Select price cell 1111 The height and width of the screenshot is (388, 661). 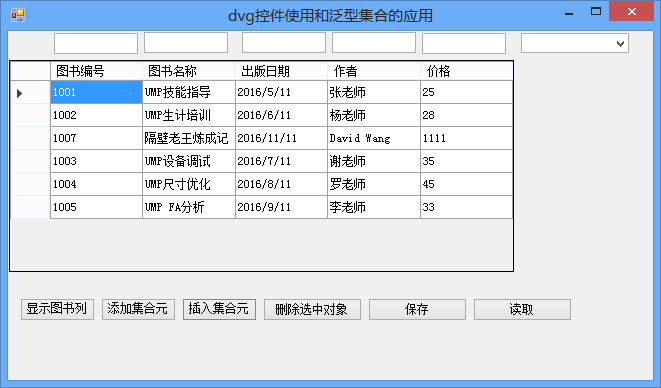tap(467, 138)
